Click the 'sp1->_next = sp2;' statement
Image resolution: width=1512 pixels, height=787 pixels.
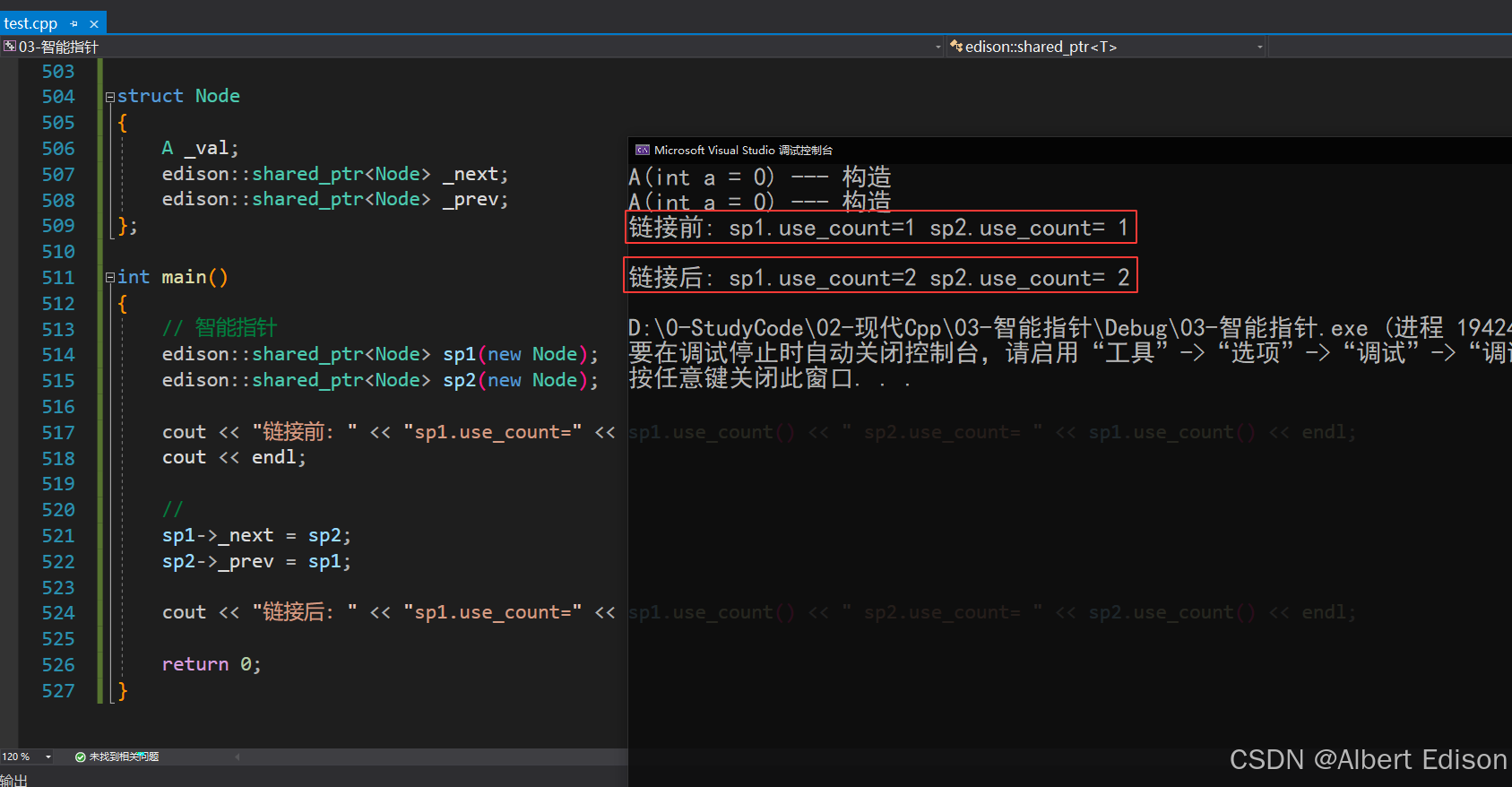point(256,536)
